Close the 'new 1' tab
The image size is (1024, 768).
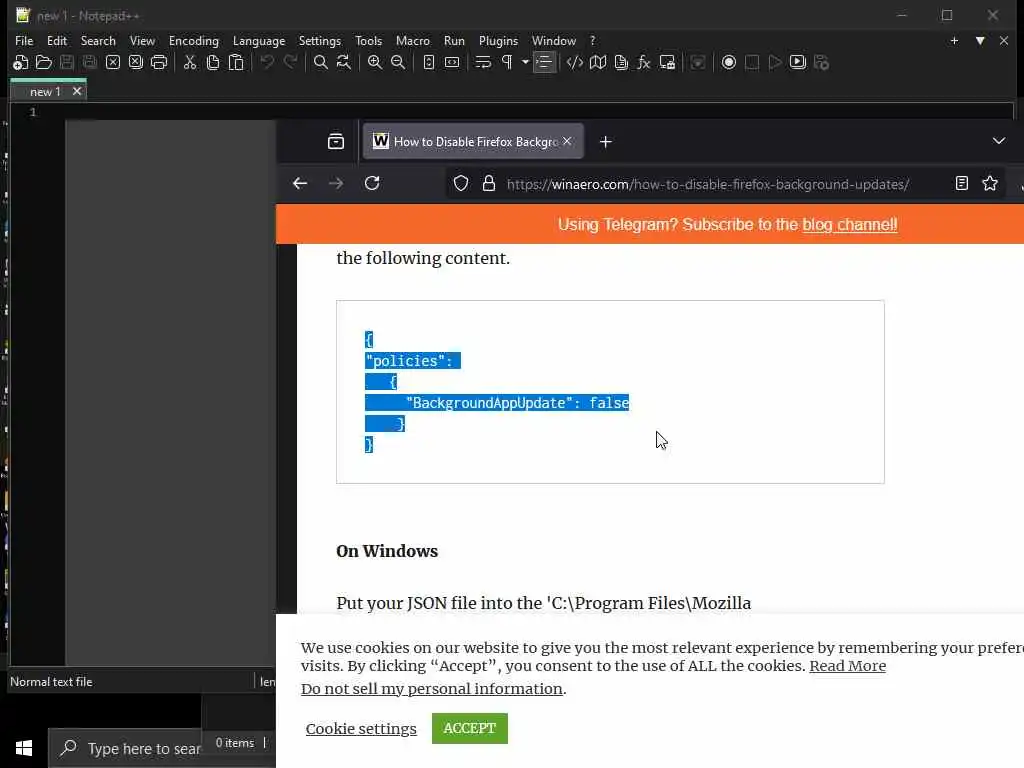pyautogui.click(x=77, y=91)
